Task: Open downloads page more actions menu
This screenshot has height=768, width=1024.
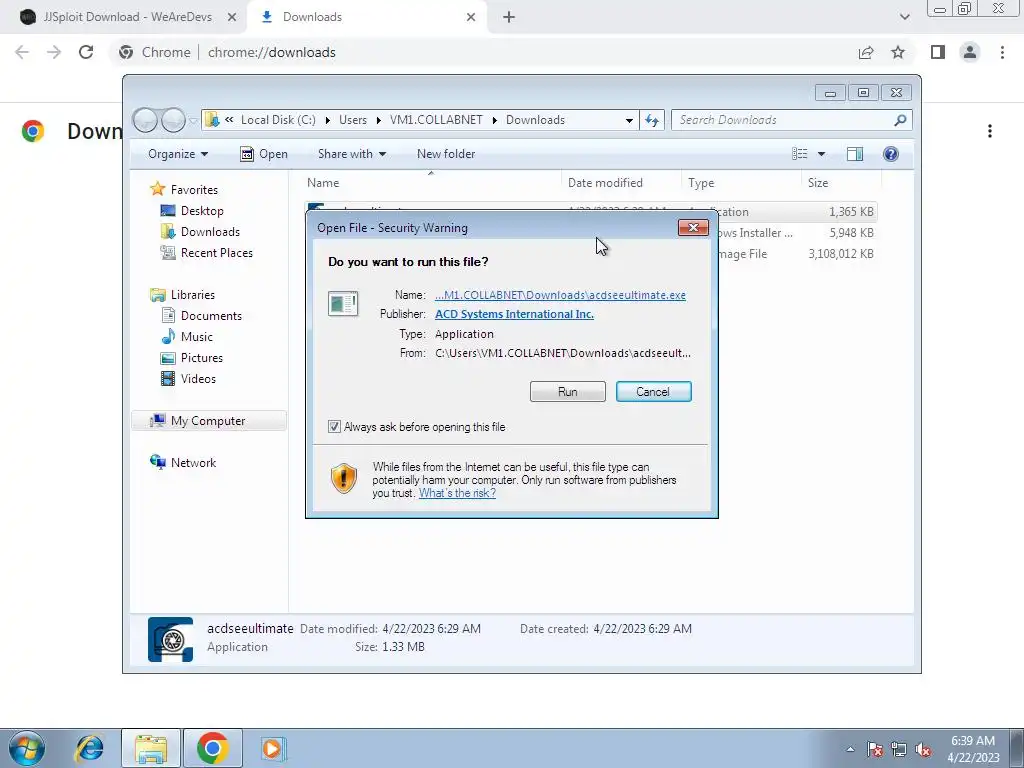Action: click(x=990, y=131)
